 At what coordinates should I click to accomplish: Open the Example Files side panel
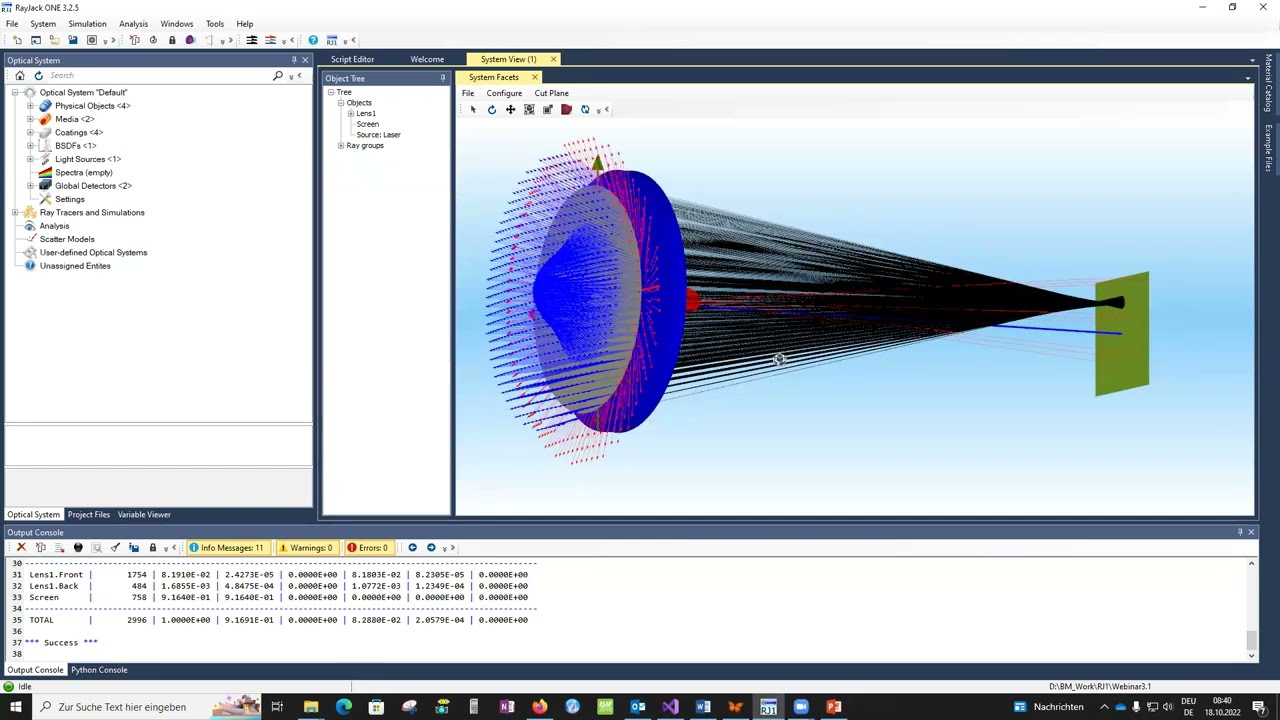1268,148
